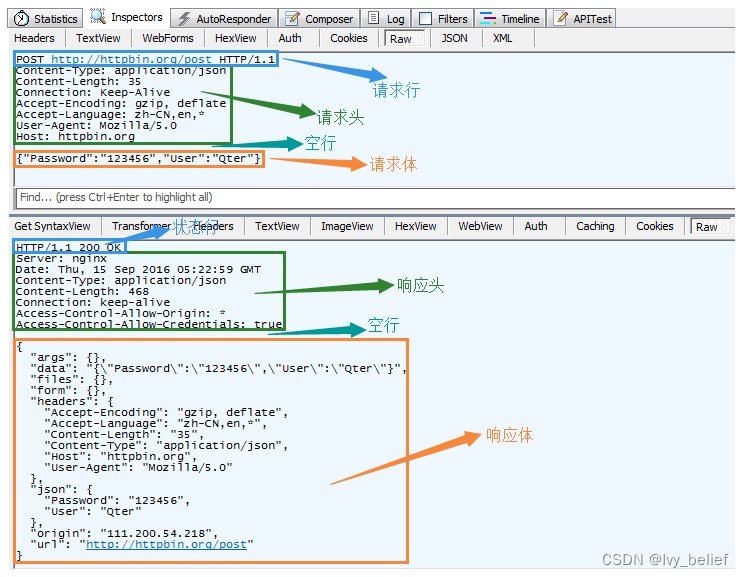Image resolution: width=744 pixels, height=577 pixels.
Task: Click the 'Content-Length: 468' response header
Action: click(x=83, y=291)
